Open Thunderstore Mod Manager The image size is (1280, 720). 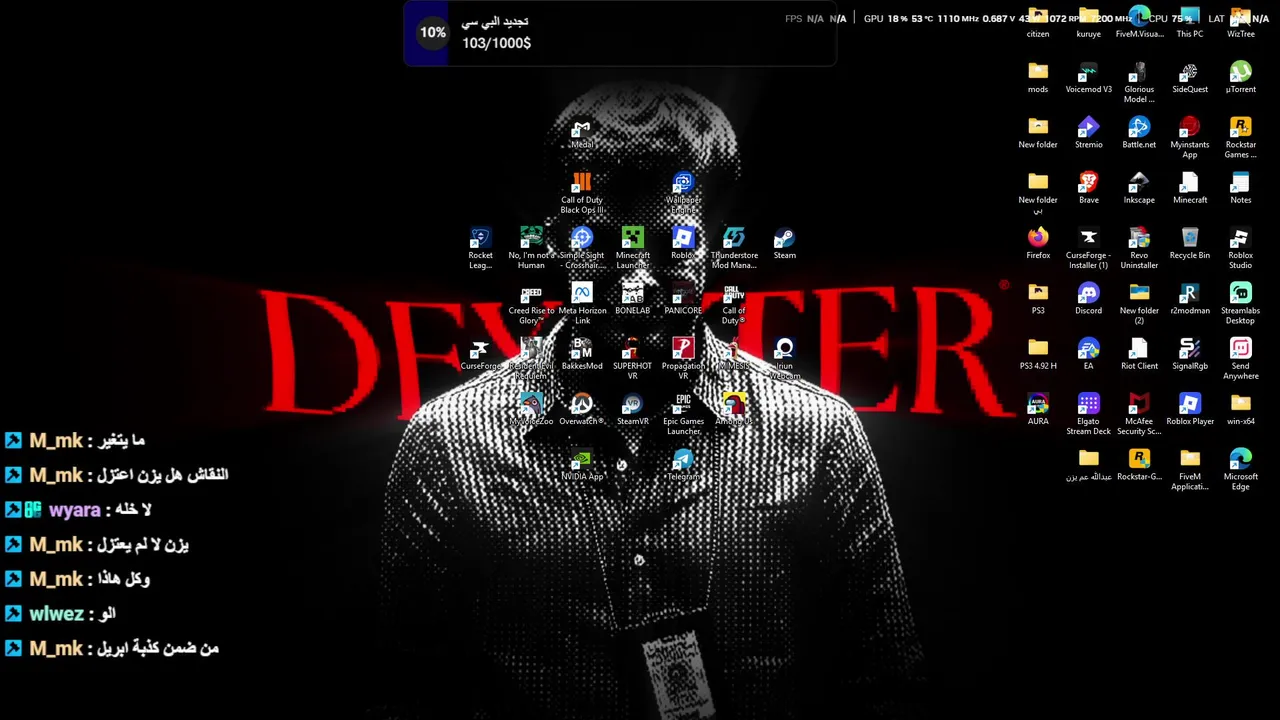pyautogui.click(x=734, y=249)
